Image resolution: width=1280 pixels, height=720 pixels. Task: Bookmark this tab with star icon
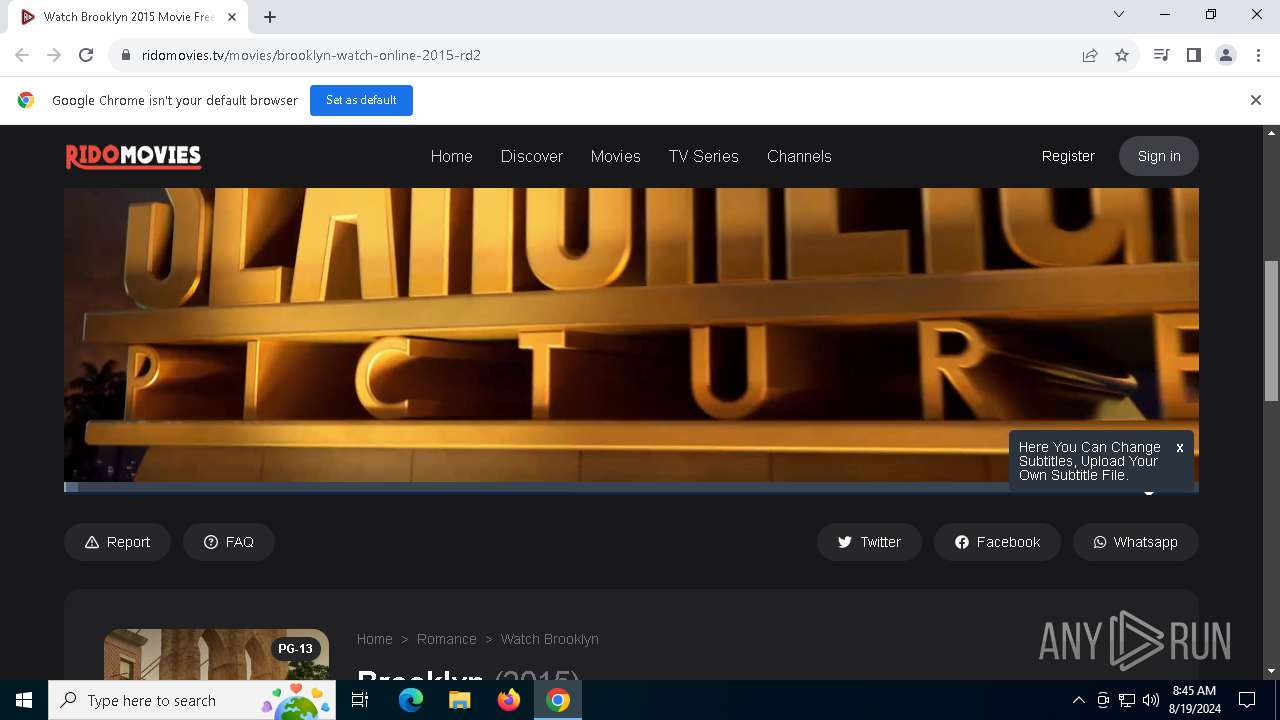click(x=1122, y=55)
